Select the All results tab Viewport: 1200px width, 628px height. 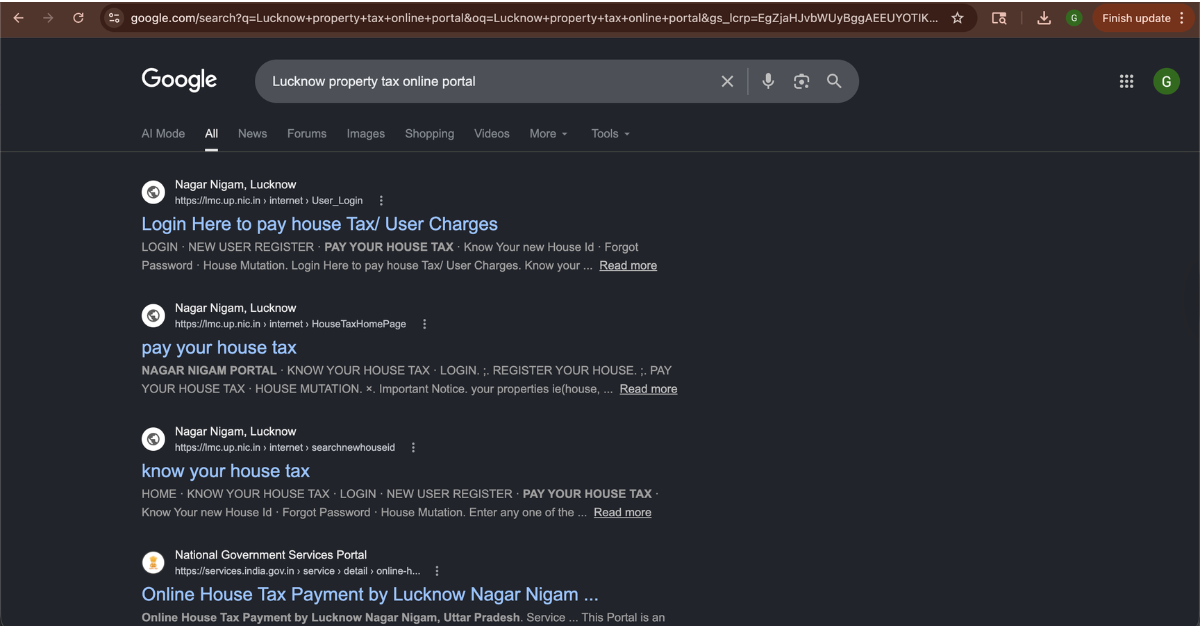212,133
